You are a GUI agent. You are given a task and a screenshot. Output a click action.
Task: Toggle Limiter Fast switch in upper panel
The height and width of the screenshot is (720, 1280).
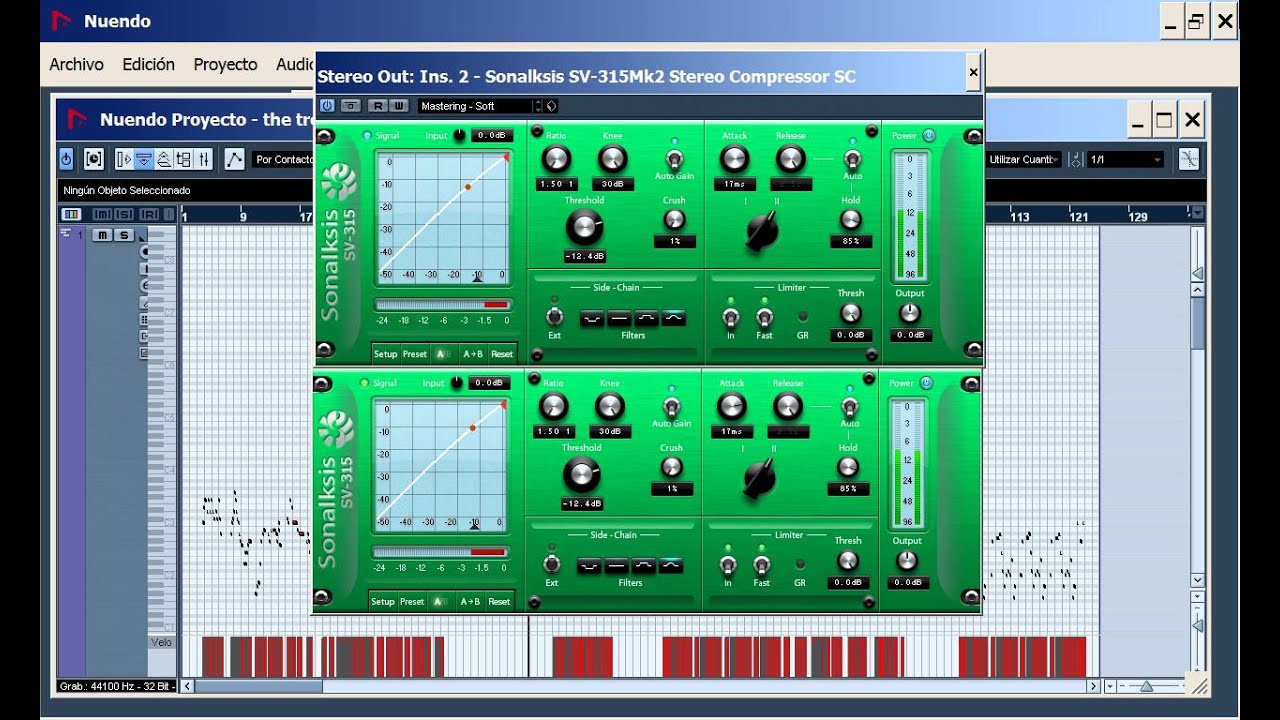pyautogui.click(x=764, y=318)
